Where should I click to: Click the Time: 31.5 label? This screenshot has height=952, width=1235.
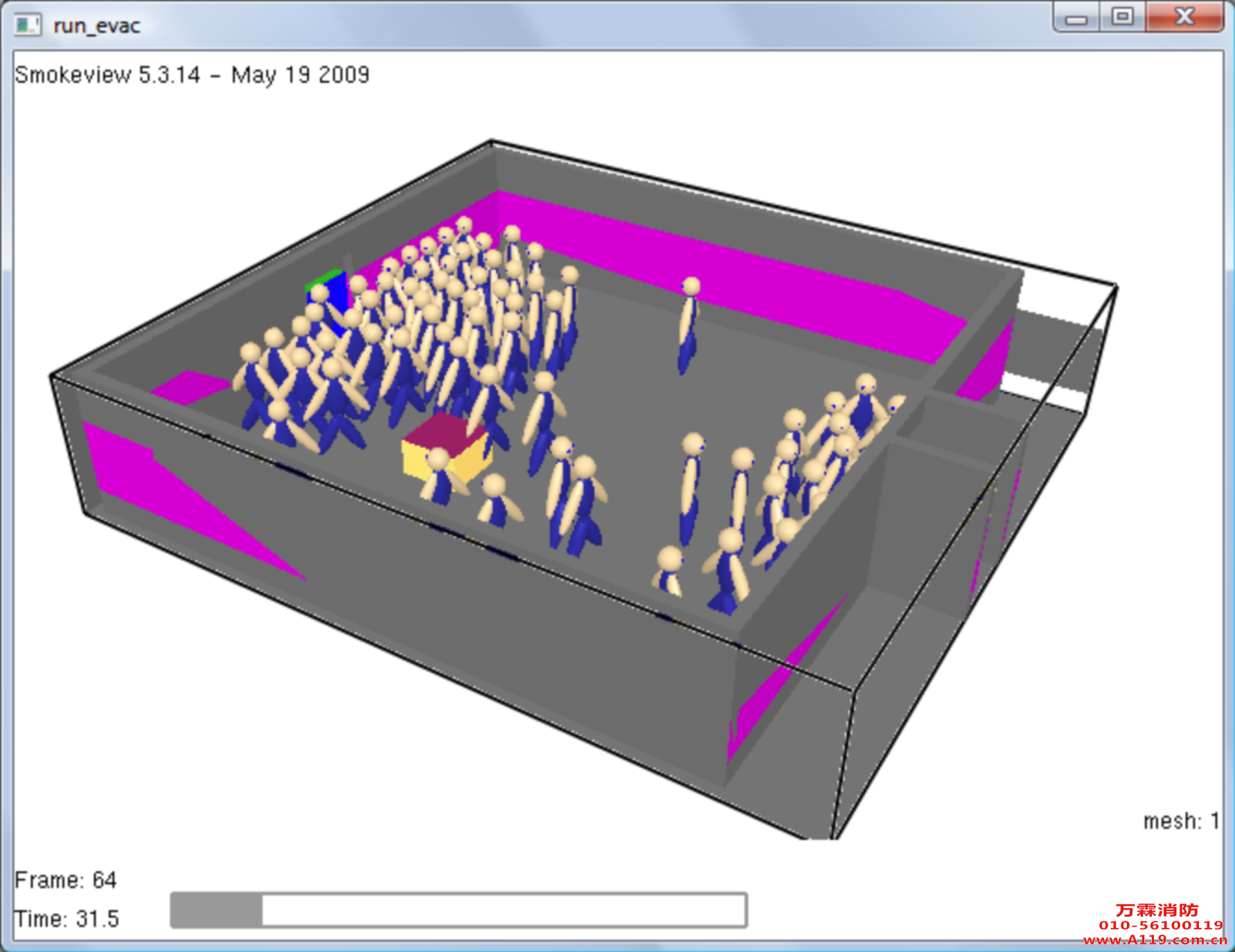[67, 919]
